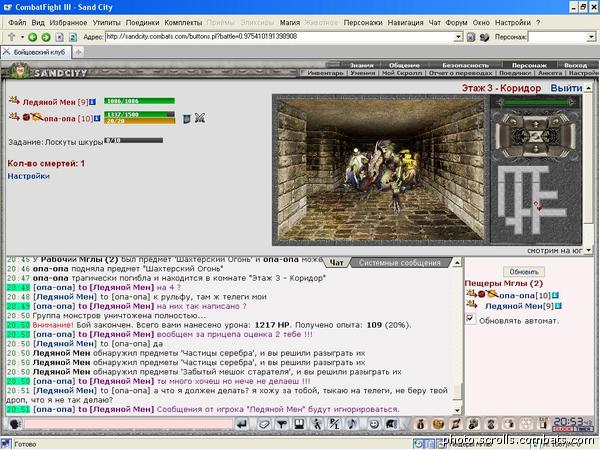600x450 pixels.
Task: Open the Навигация menu
Action: [405, 23]
